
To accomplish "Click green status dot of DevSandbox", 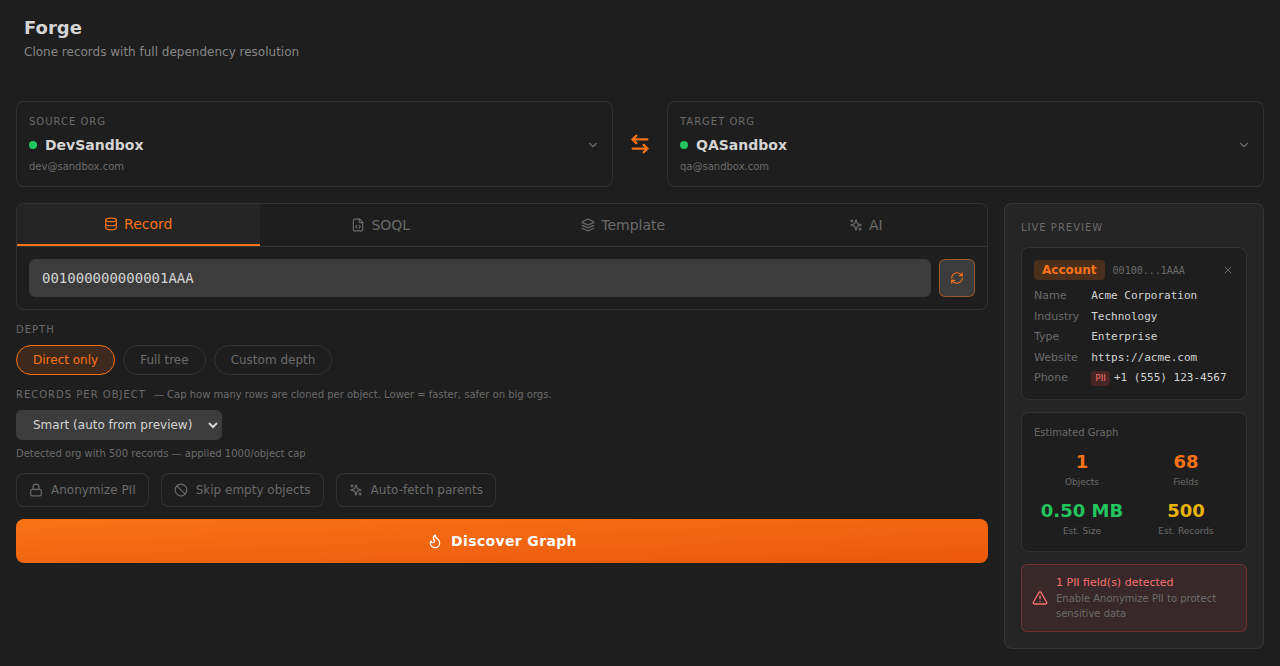I will (33, 145).
